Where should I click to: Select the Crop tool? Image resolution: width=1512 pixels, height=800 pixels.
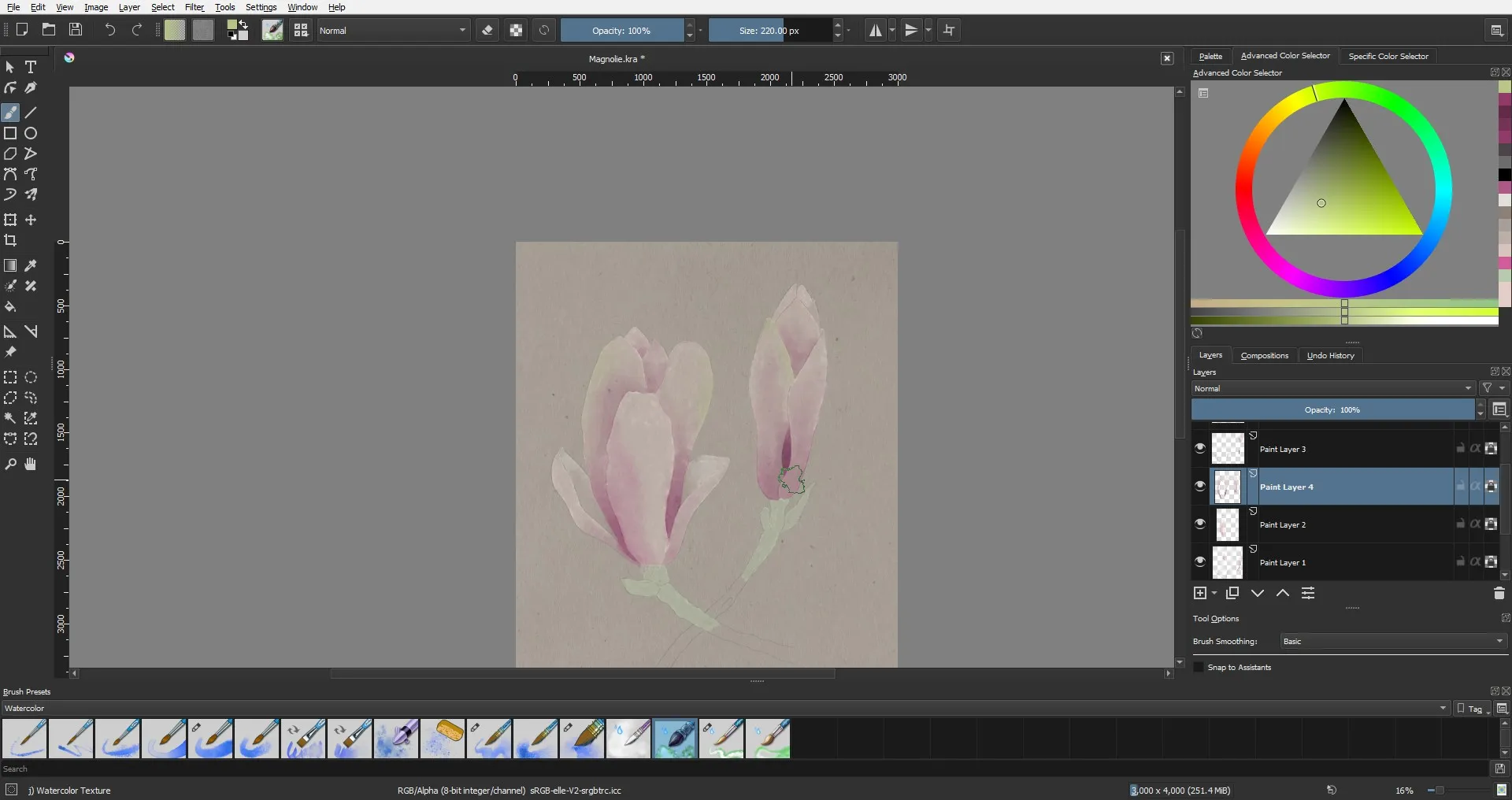click(x=10, y=240)
